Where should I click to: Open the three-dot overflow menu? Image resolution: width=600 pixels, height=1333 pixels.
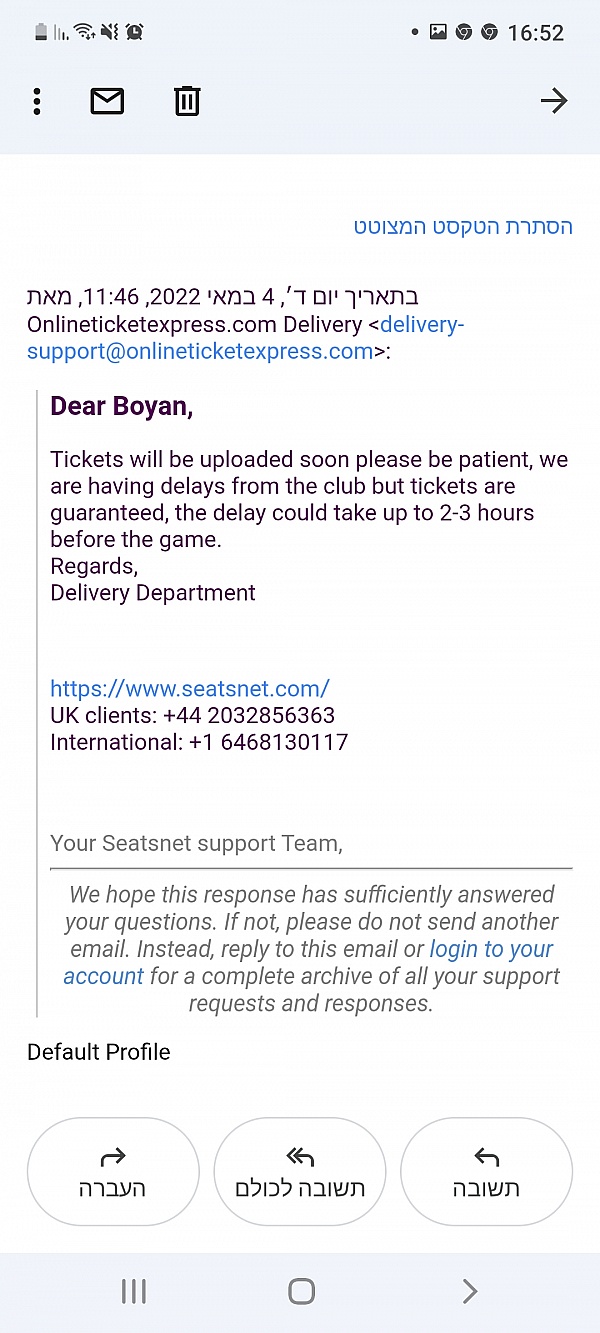37,101
